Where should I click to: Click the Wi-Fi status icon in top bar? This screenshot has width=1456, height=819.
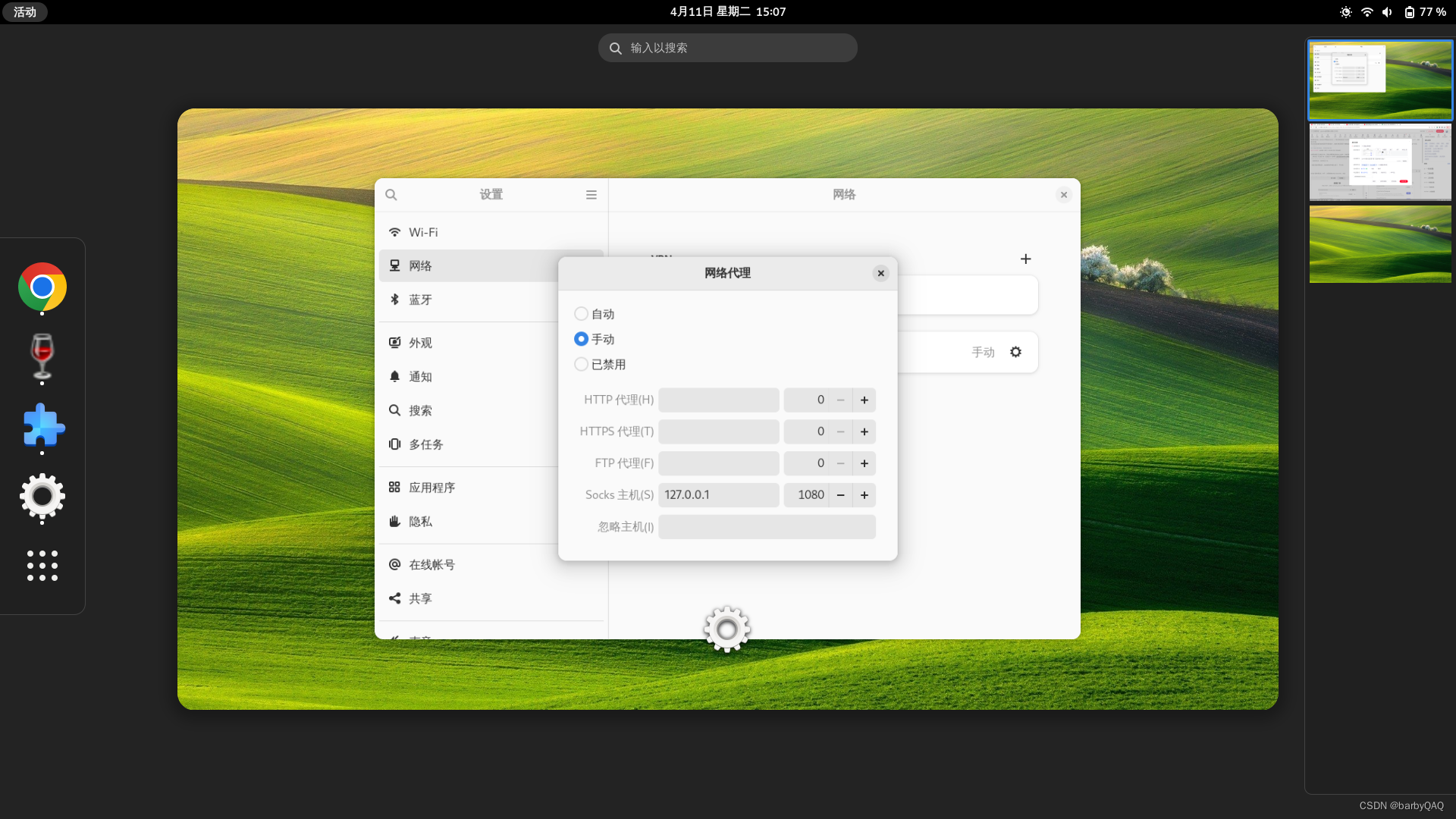pos(1367,12)
